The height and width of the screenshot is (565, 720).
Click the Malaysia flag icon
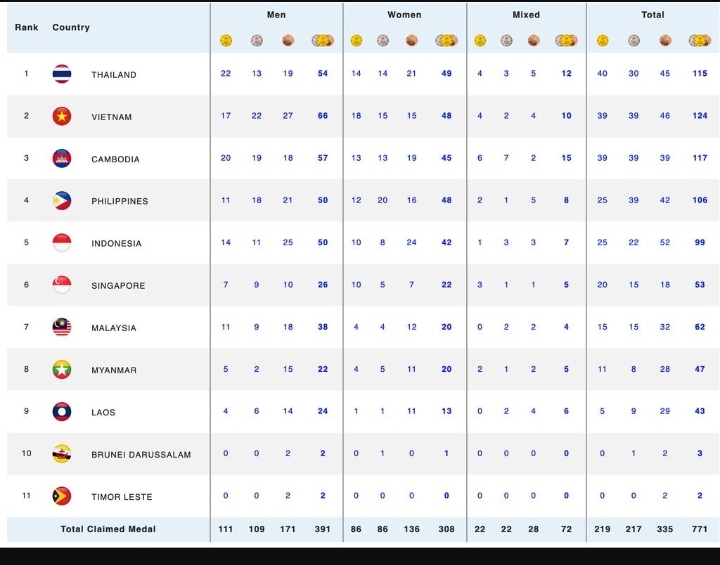coord(62,328)
